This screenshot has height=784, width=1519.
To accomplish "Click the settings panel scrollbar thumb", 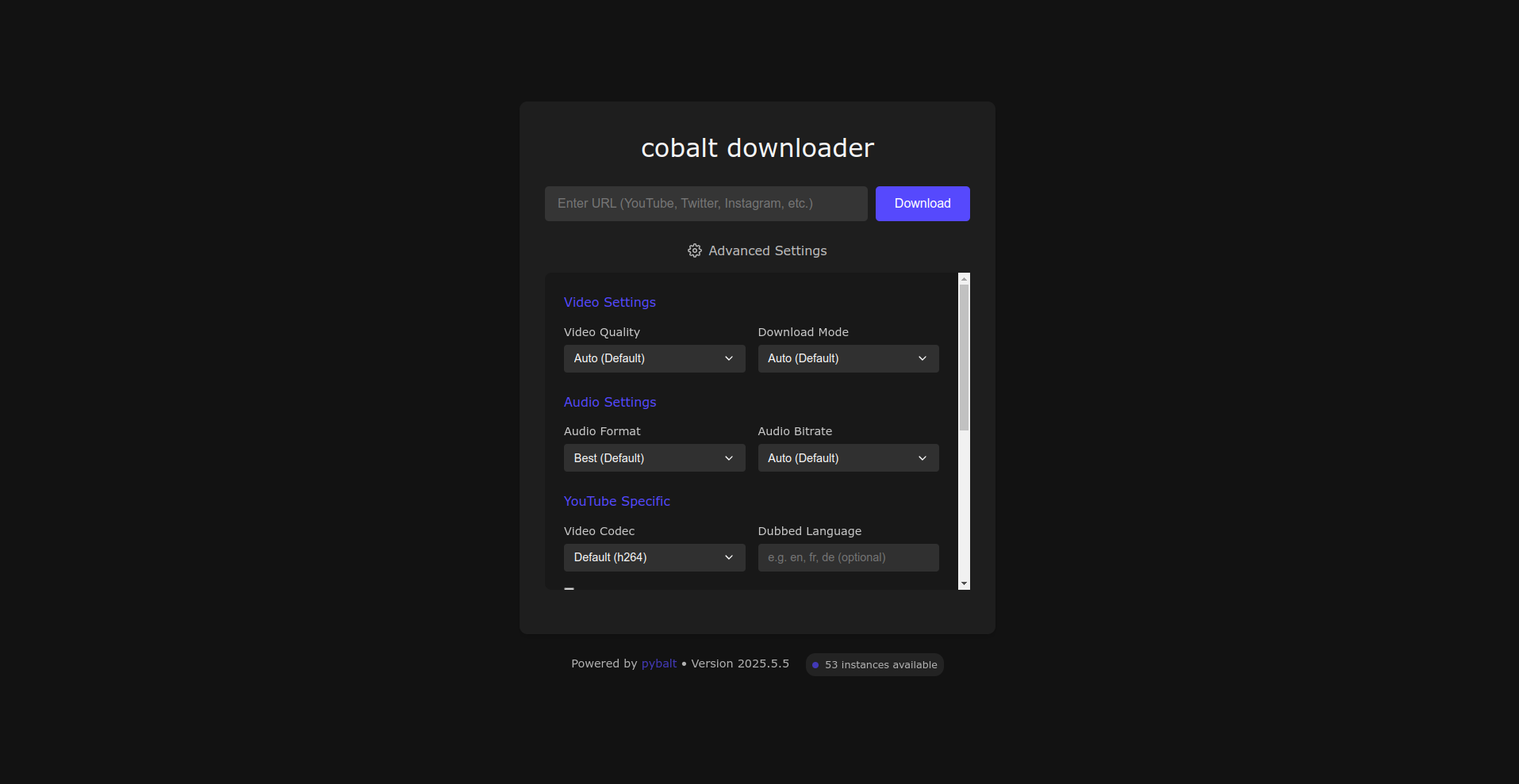I will pyautogui.click(x=965, y=358).
